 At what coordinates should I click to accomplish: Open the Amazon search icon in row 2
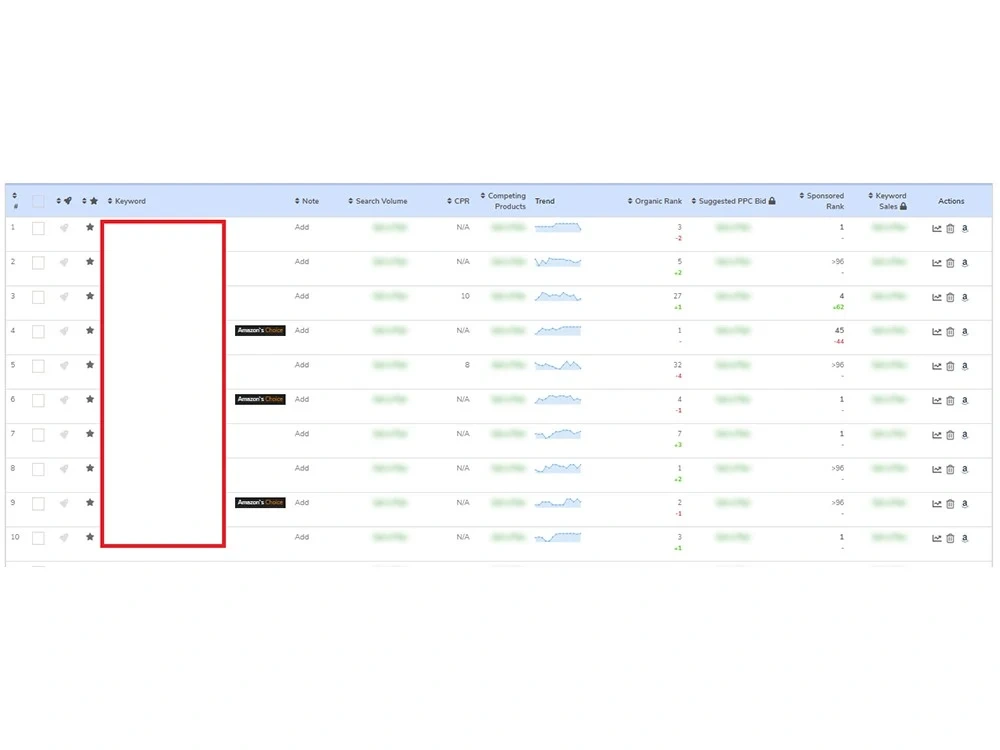965,263
